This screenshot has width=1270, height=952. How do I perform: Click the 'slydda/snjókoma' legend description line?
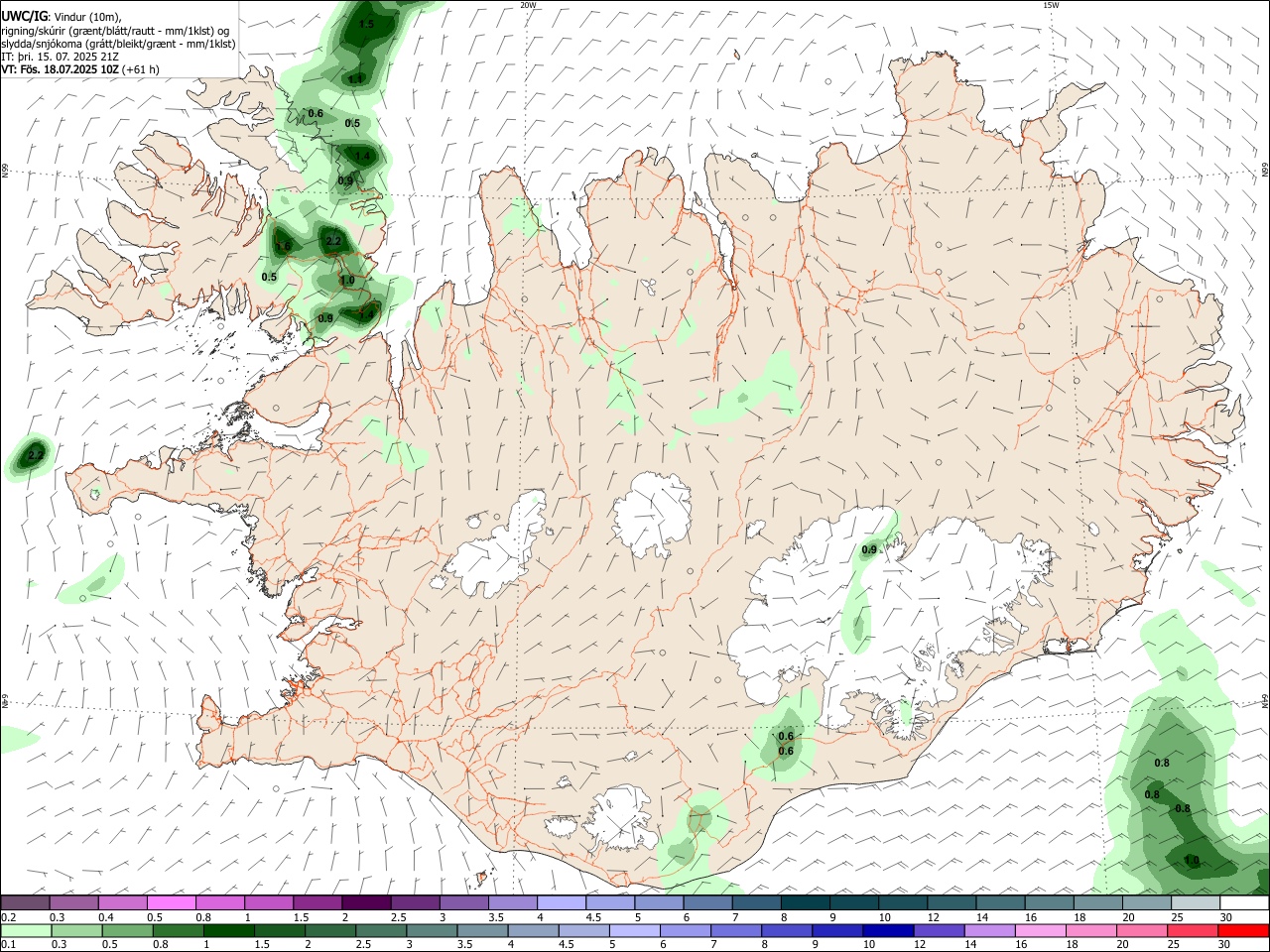coord(118,44)
